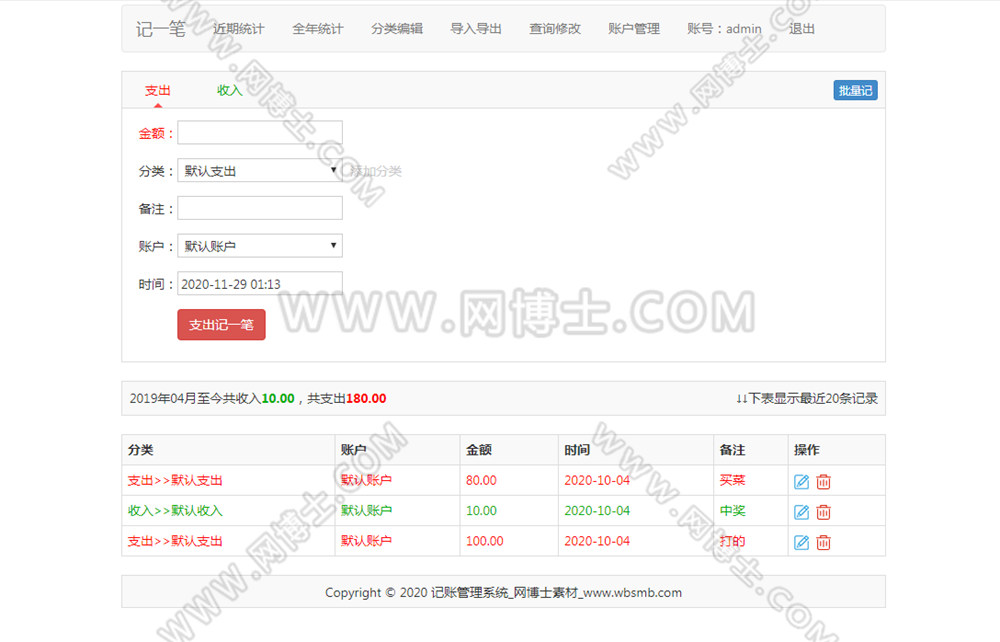
Task: Click the total expense 180.00 figure
Action: pyautogui.click(x=366, y=398)
